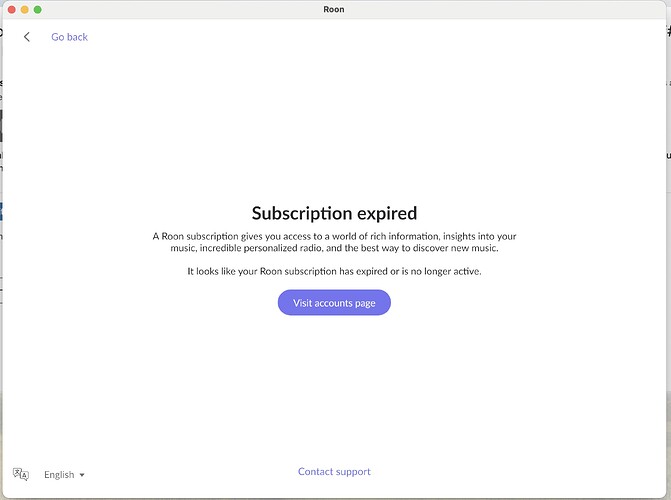Follow the Go back link

point(69,37)
